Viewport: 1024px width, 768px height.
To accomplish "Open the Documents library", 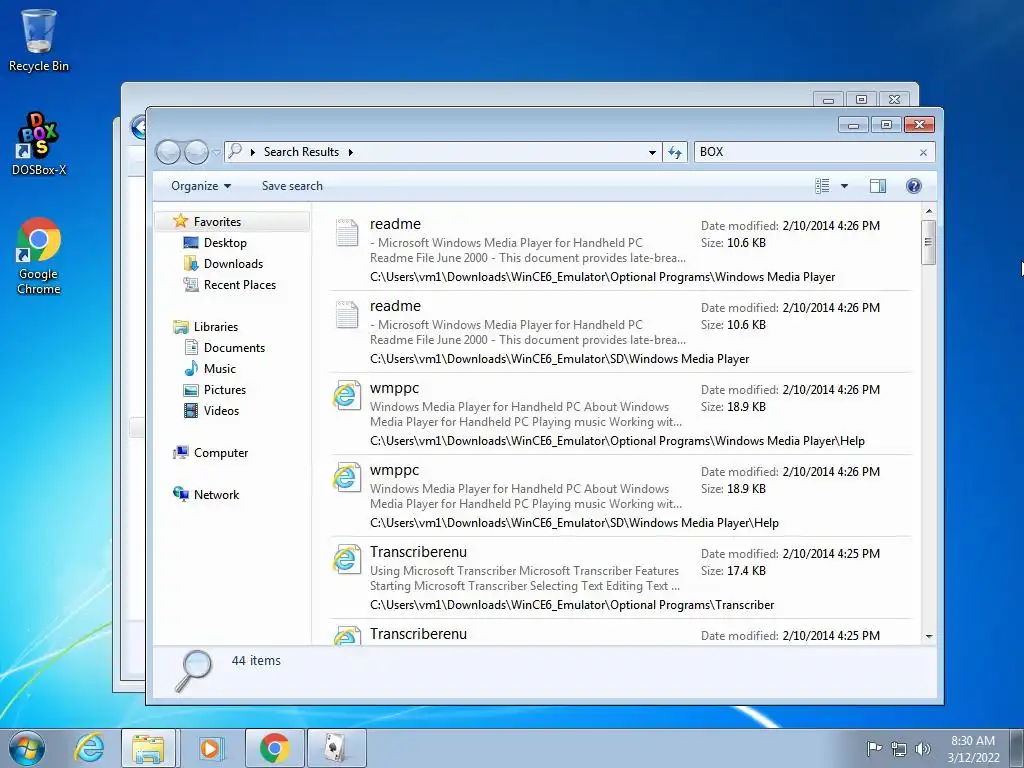I will click(x=234, y=347).
